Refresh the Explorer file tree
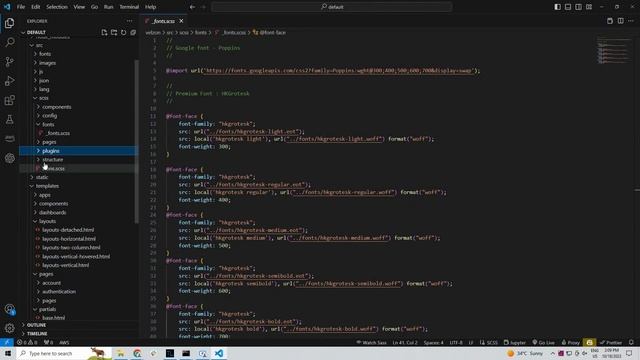Image resolution: width=640 pixels, height=360 pixels. pos(123,32)
